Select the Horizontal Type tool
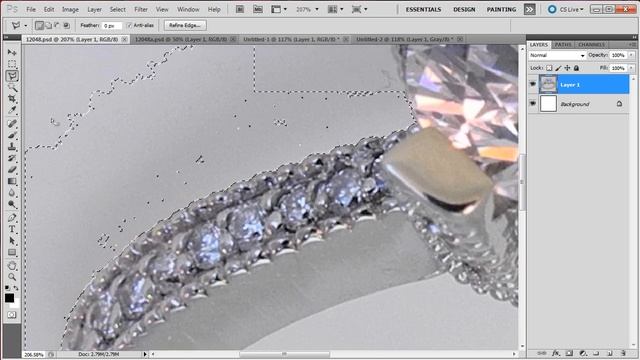The image size is (640, 360). [12, 229]
